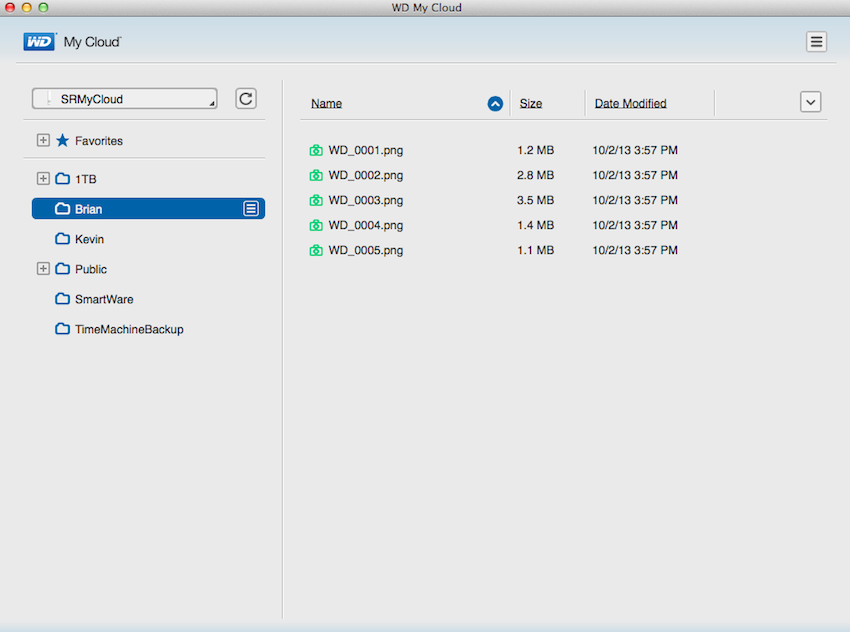Zoom the WD My Cloud window

pyautogui.click(x=43, y=7)
